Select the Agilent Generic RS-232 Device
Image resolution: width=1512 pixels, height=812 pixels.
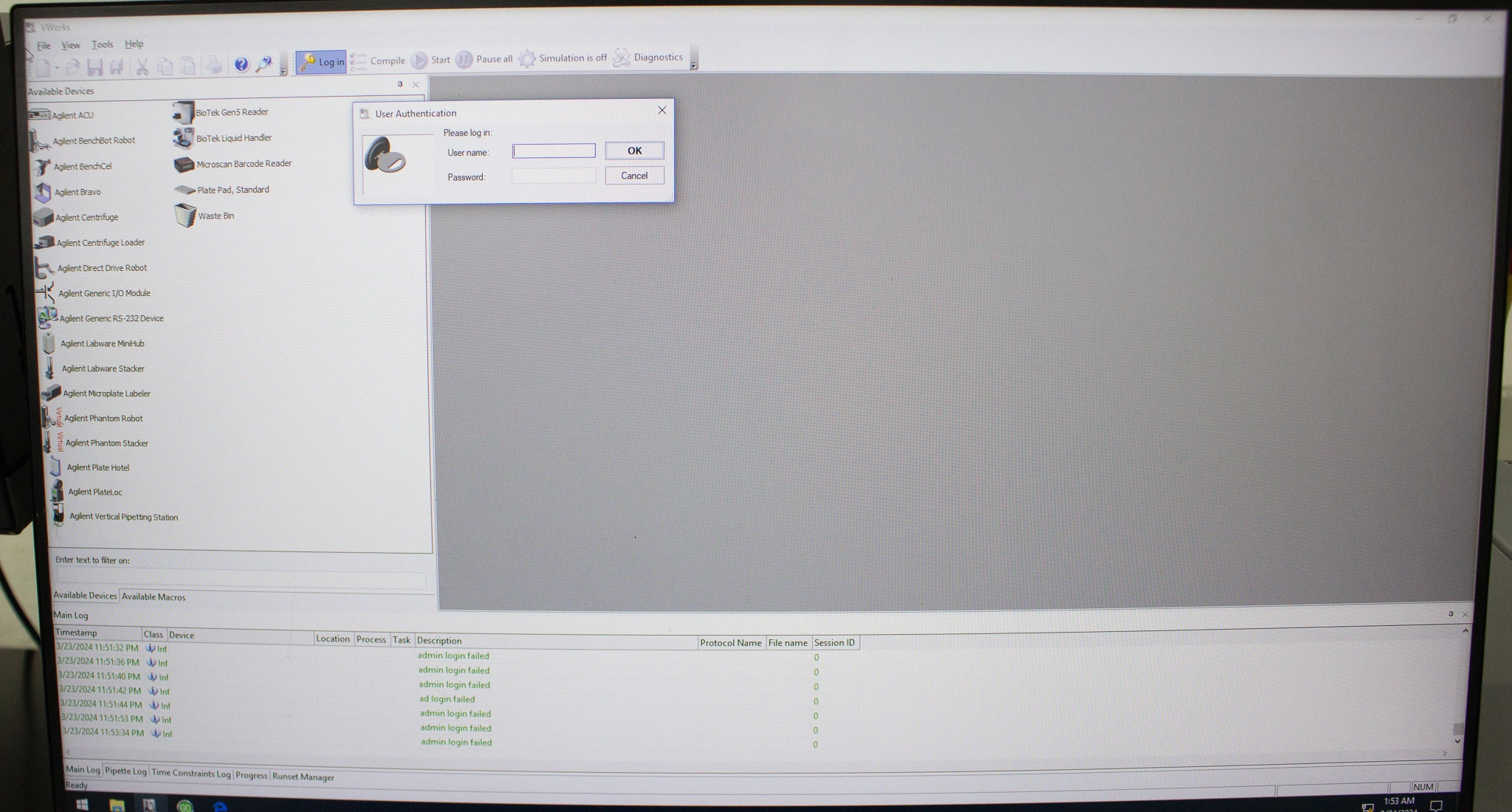101,318
